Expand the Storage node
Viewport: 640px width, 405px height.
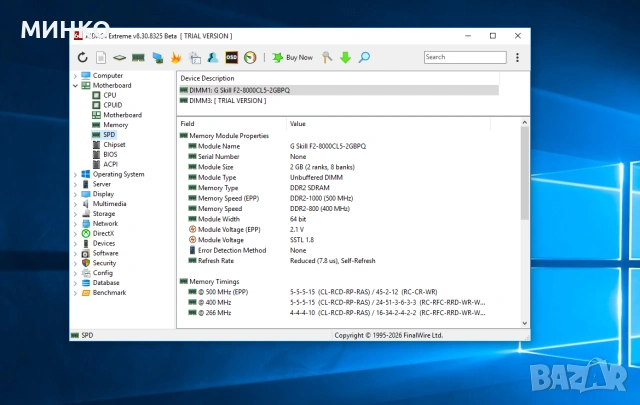tap(75, 214)
